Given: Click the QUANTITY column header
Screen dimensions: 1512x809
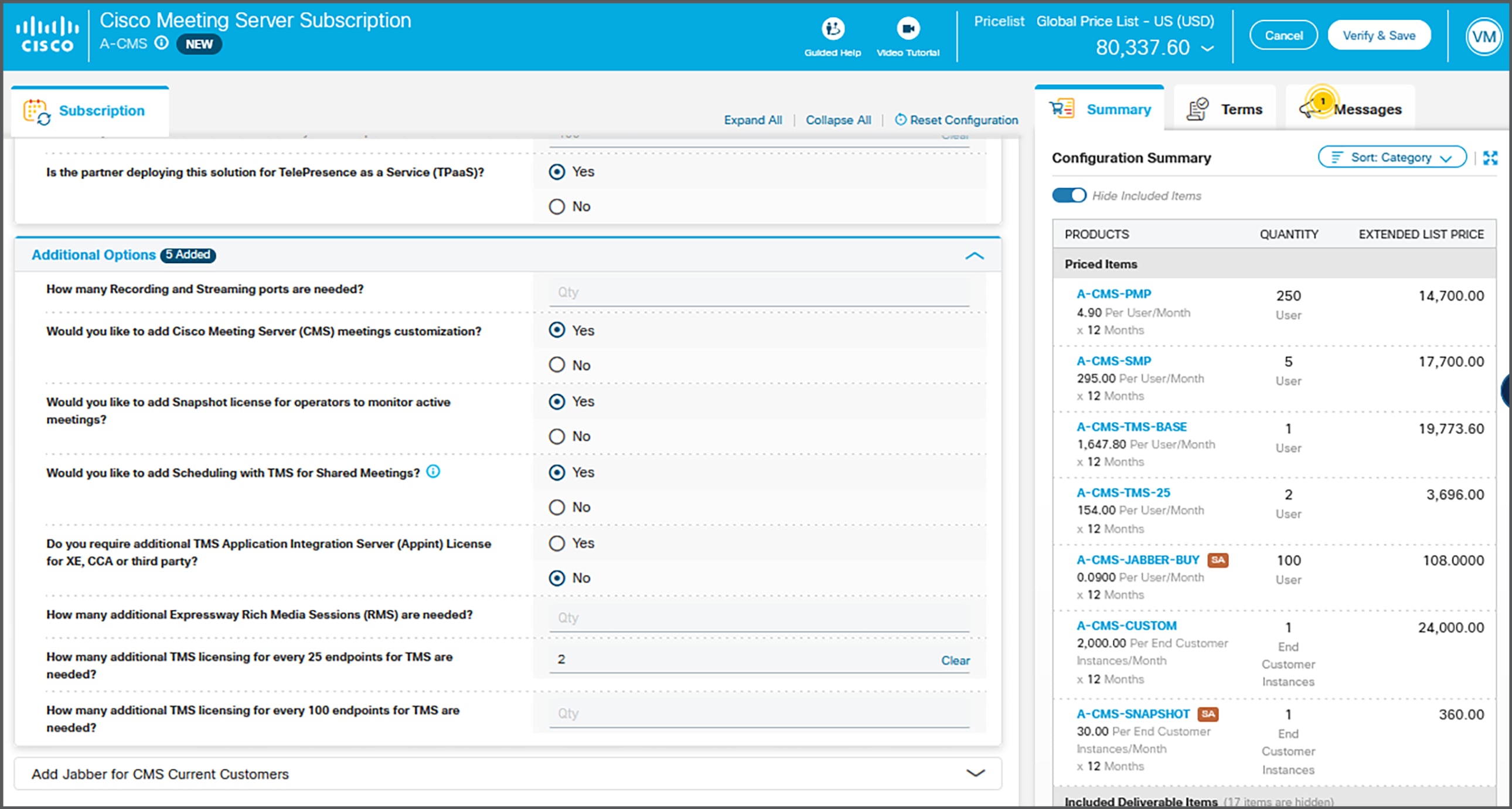Looking at the screenshot, I should coord(1288,234).
